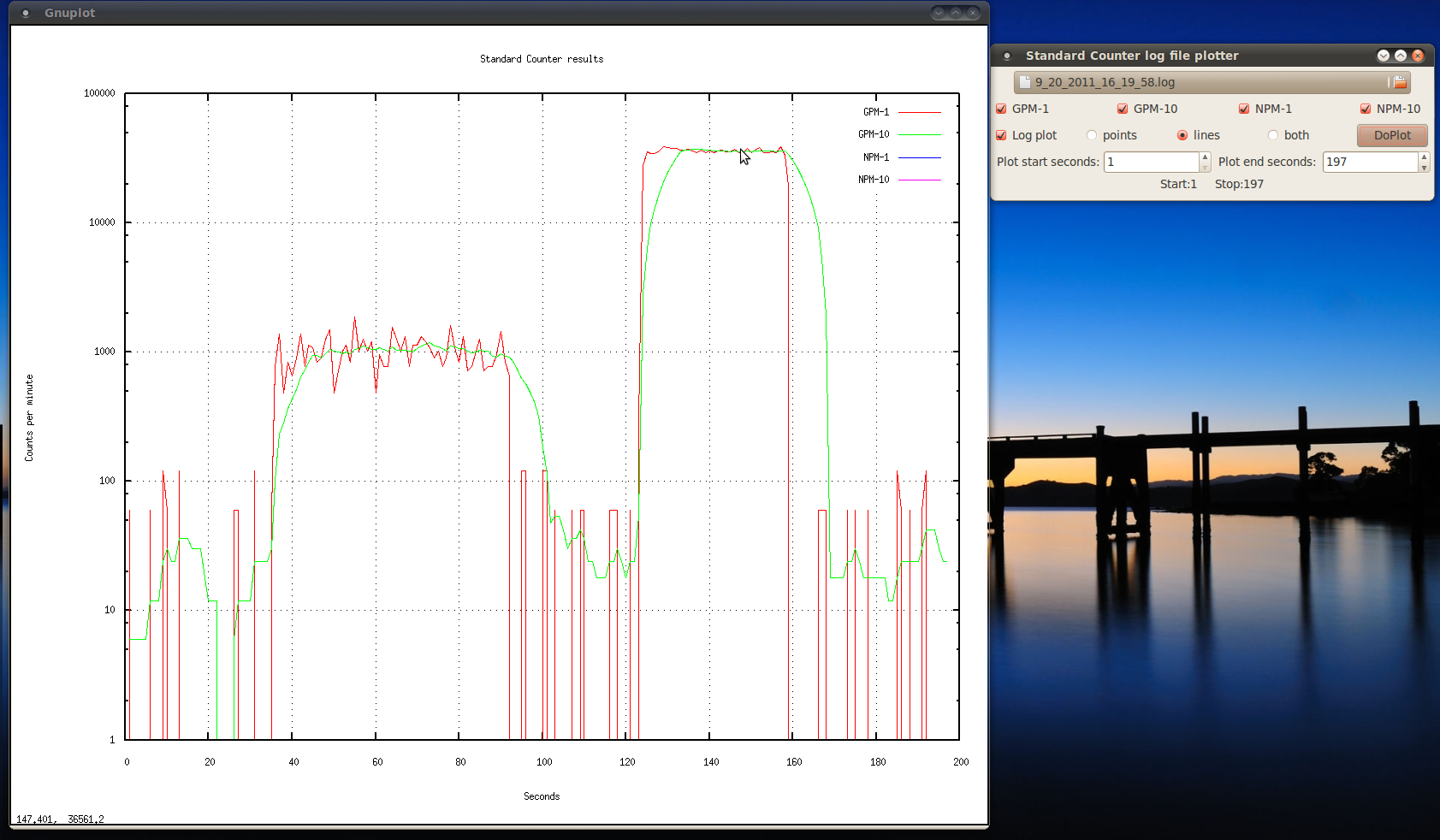Increase Plot end seconds with up arrow
The width and height of the screenshot is (1440, 840).
point(1424,157)
